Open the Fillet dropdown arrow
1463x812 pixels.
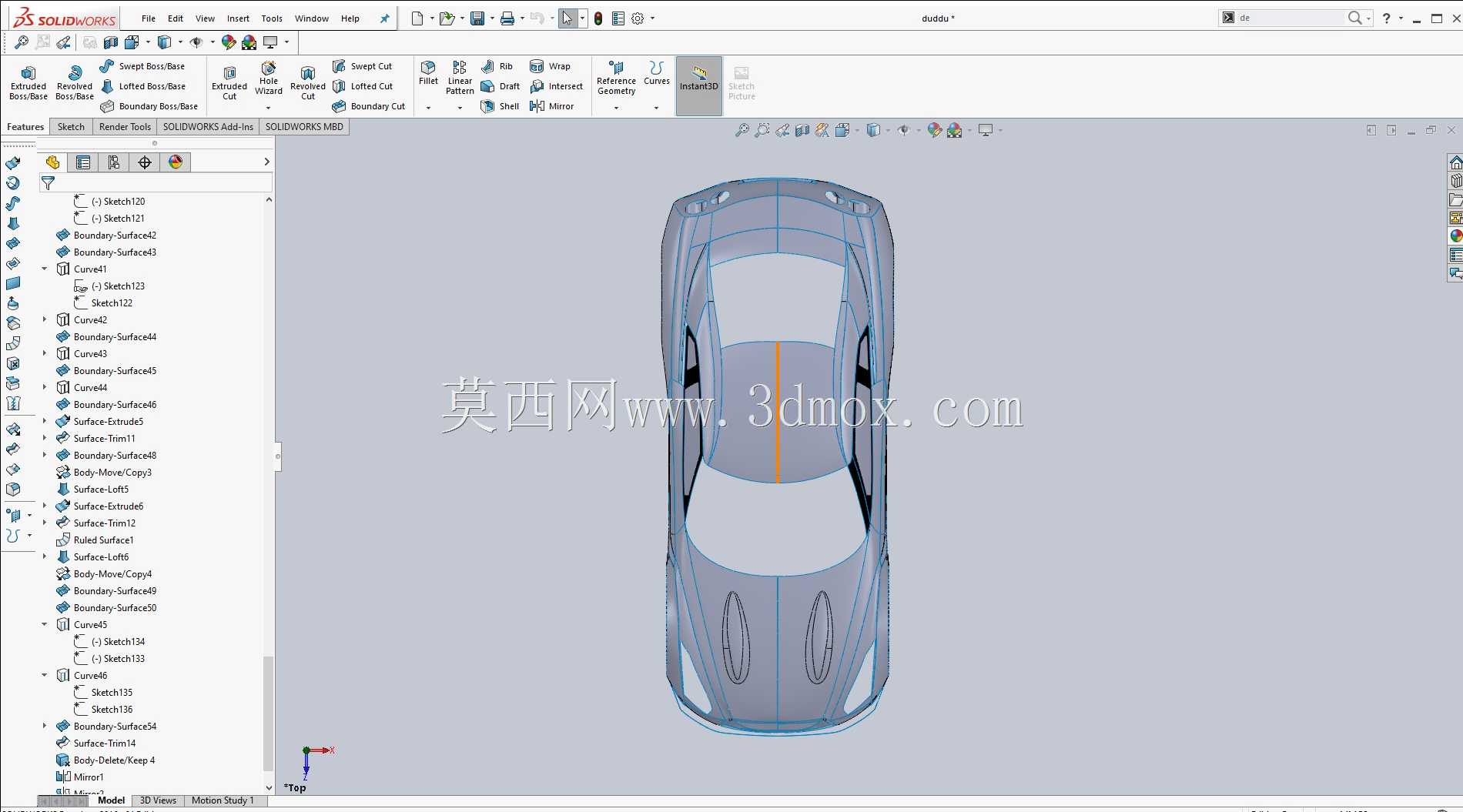pyautogui.click(x=428, y=108)
